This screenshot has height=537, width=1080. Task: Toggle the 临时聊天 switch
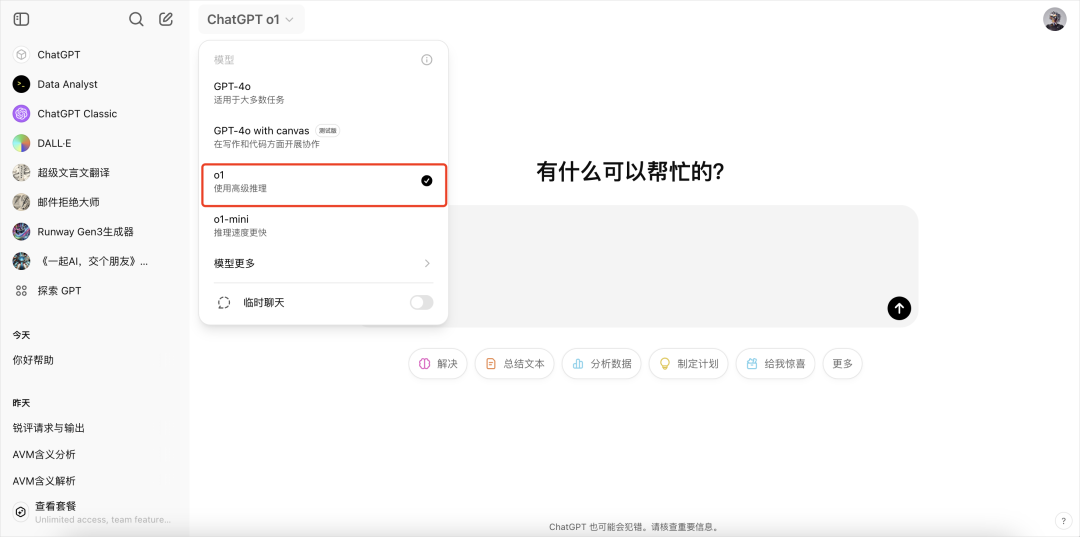(x=422, y=302)
